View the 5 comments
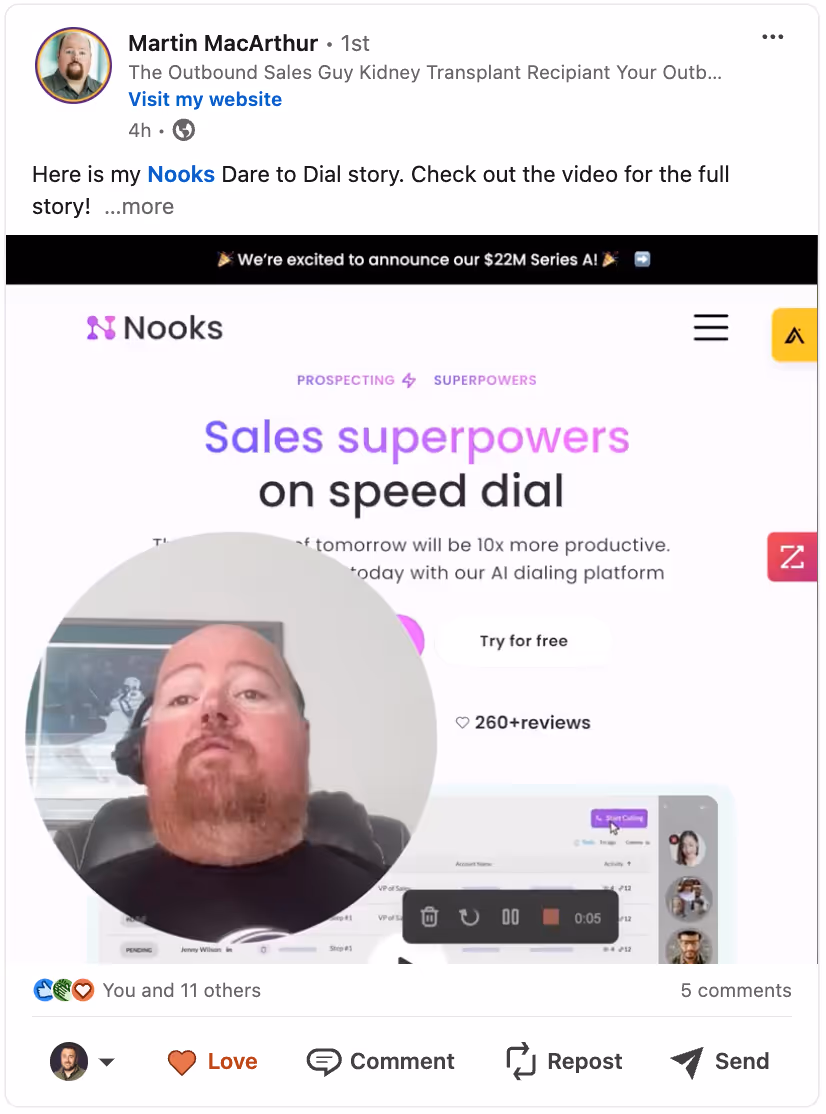The image size is (826, 1114). (x=736, y=990)
